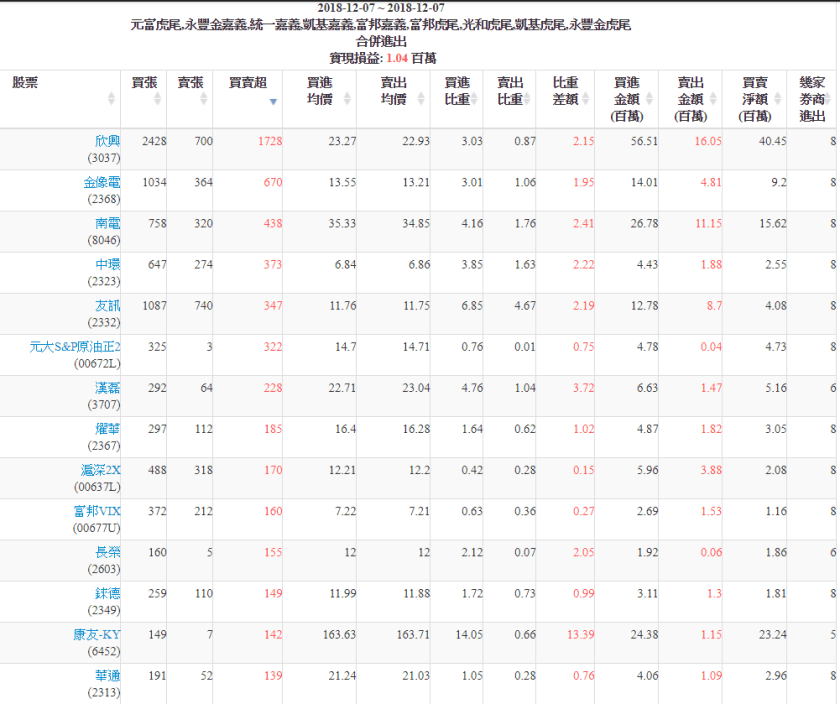Click the 長榮 stock link

click(x=108, y=551)
